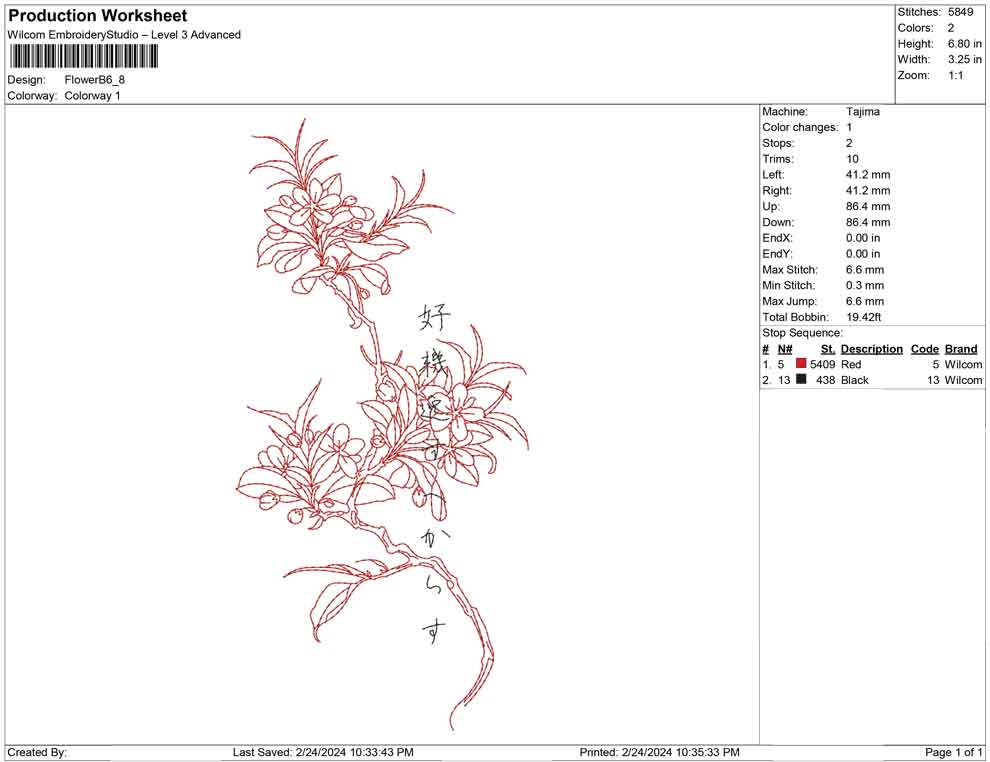Click the Description column header
This screenshot has width=990, height=762.
(871, 349)
